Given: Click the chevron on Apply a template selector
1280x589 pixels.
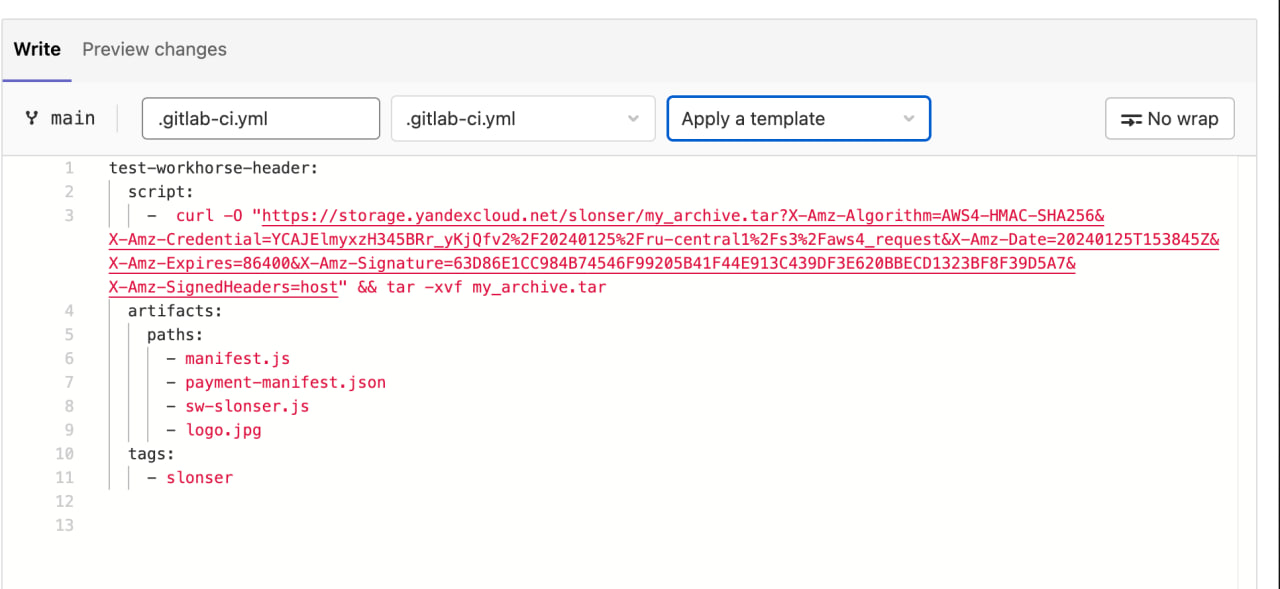Looking at the screenshot, I should 910,118.
